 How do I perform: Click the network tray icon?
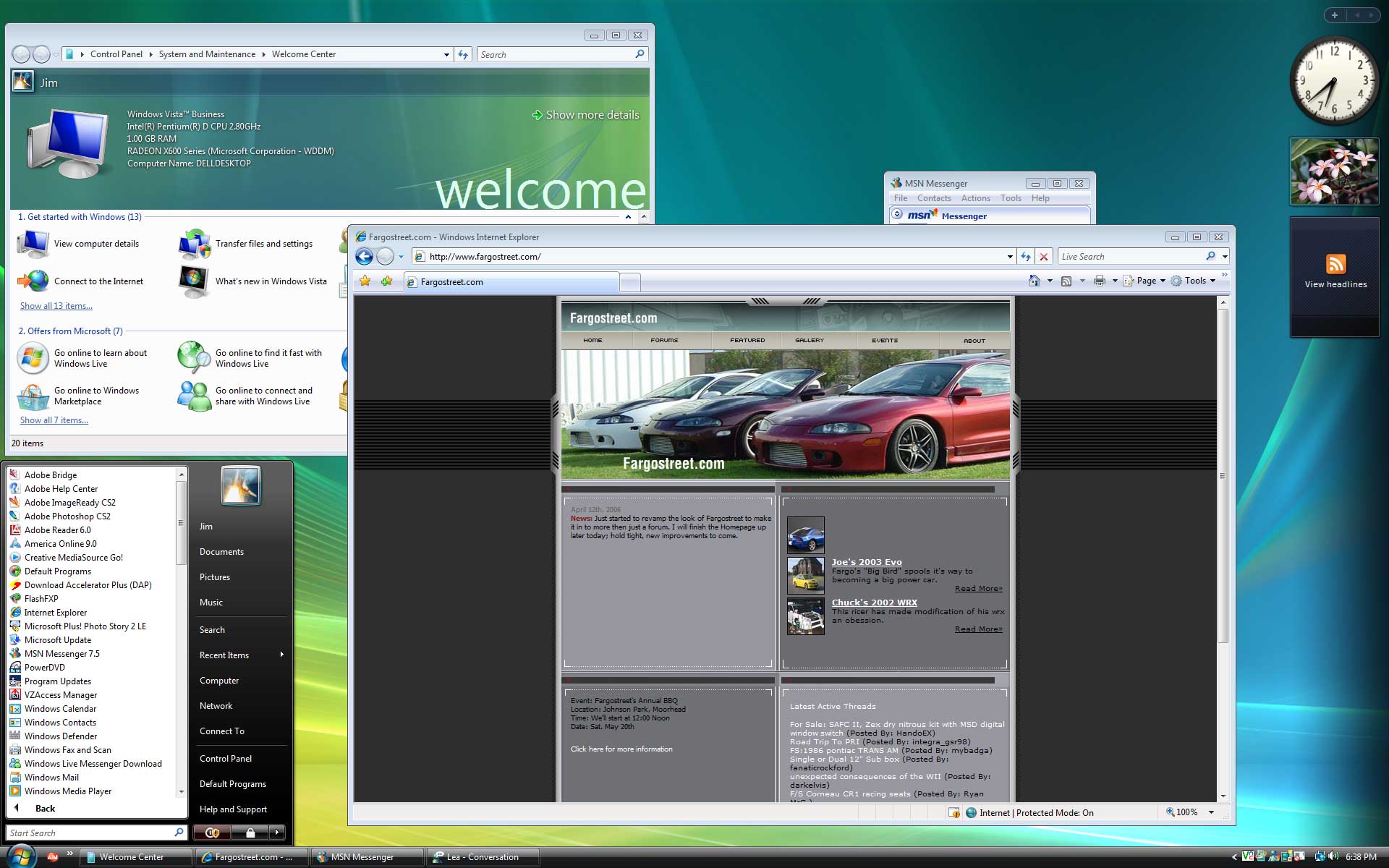click(1320, 856)
